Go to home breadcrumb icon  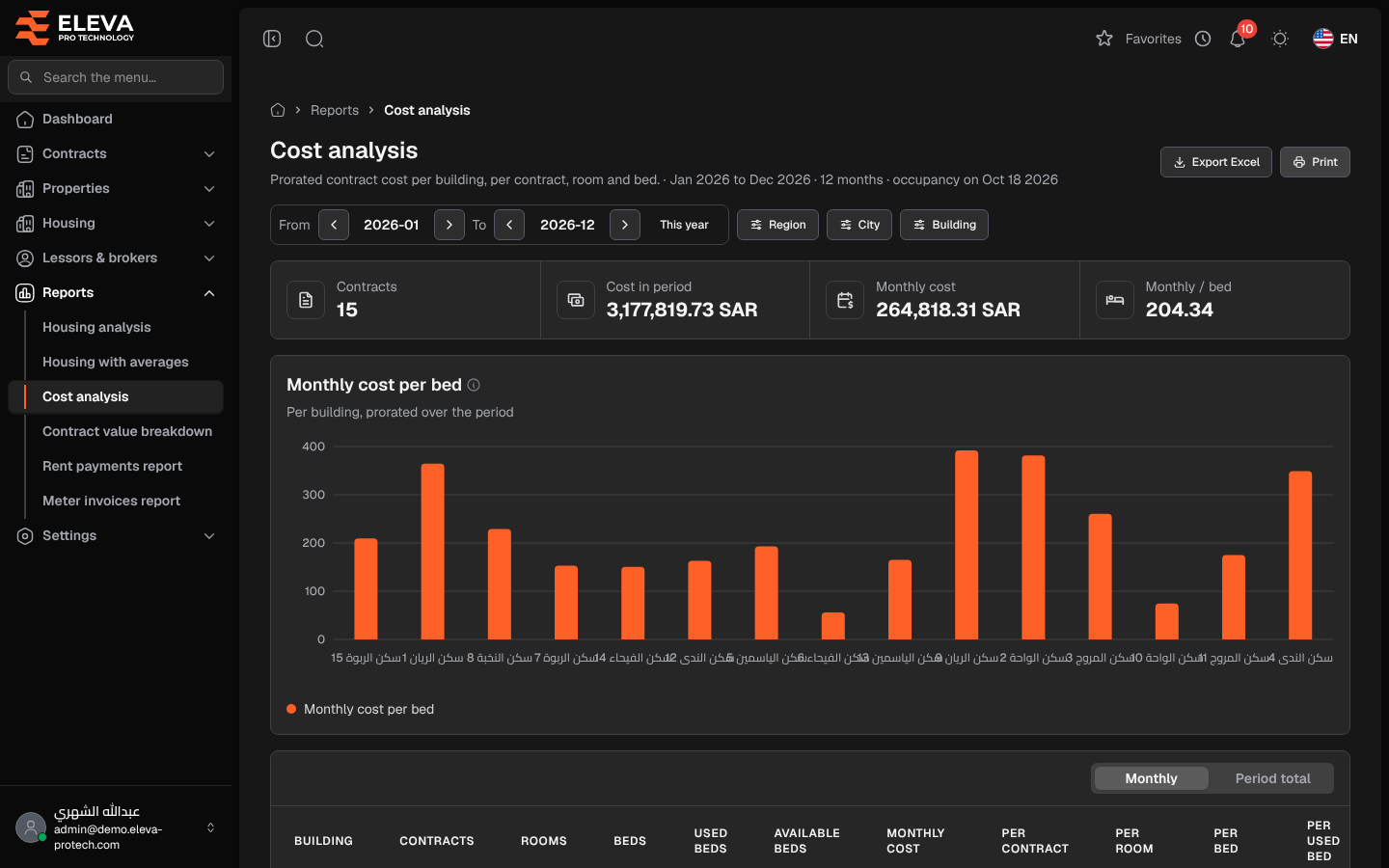tap(278, 110)
